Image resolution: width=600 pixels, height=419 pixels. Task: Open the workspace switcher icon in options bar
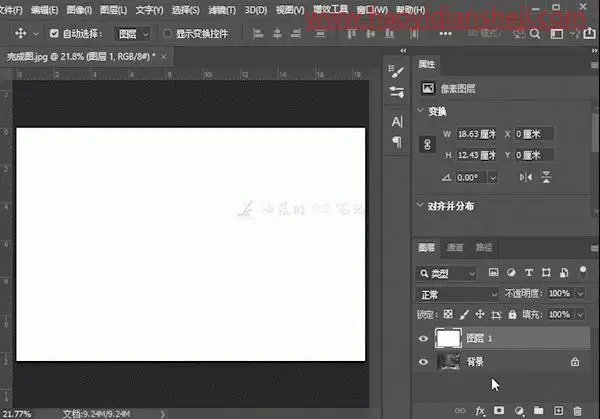556,34
